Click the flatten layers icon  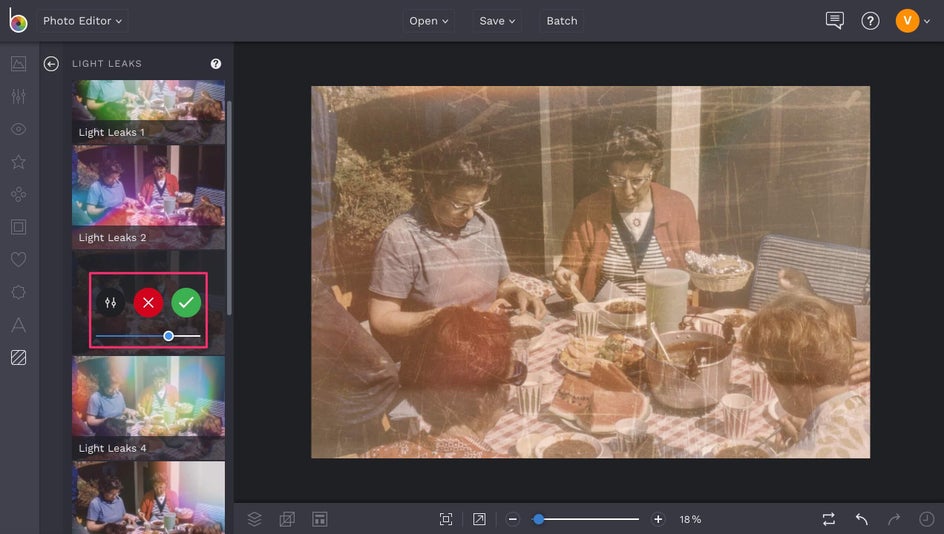[x=287, y=519]
